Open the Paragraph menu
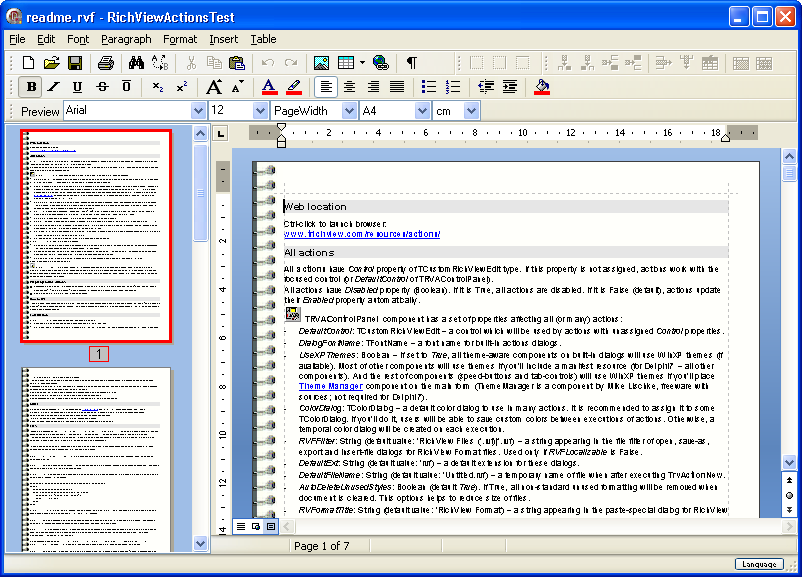802x577 pixels. [126, 39]
